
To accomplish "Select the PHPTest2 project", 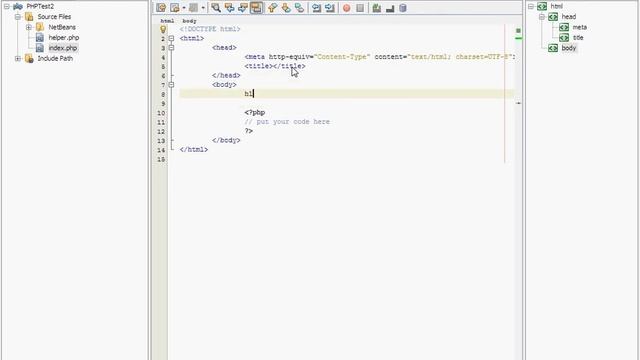I will [40, 7].
